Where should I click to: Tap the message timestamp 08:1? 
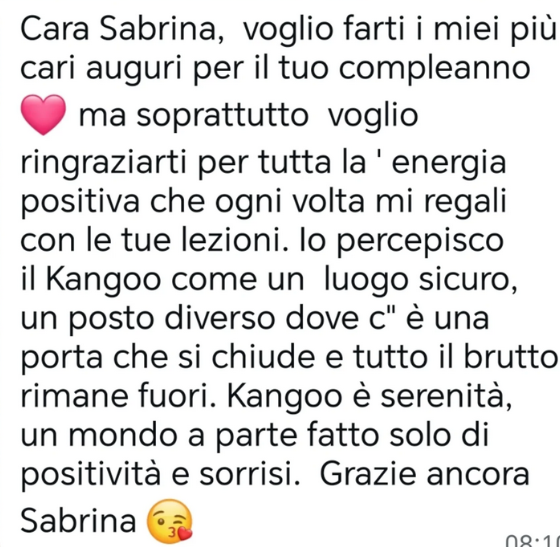pos(533,541)
